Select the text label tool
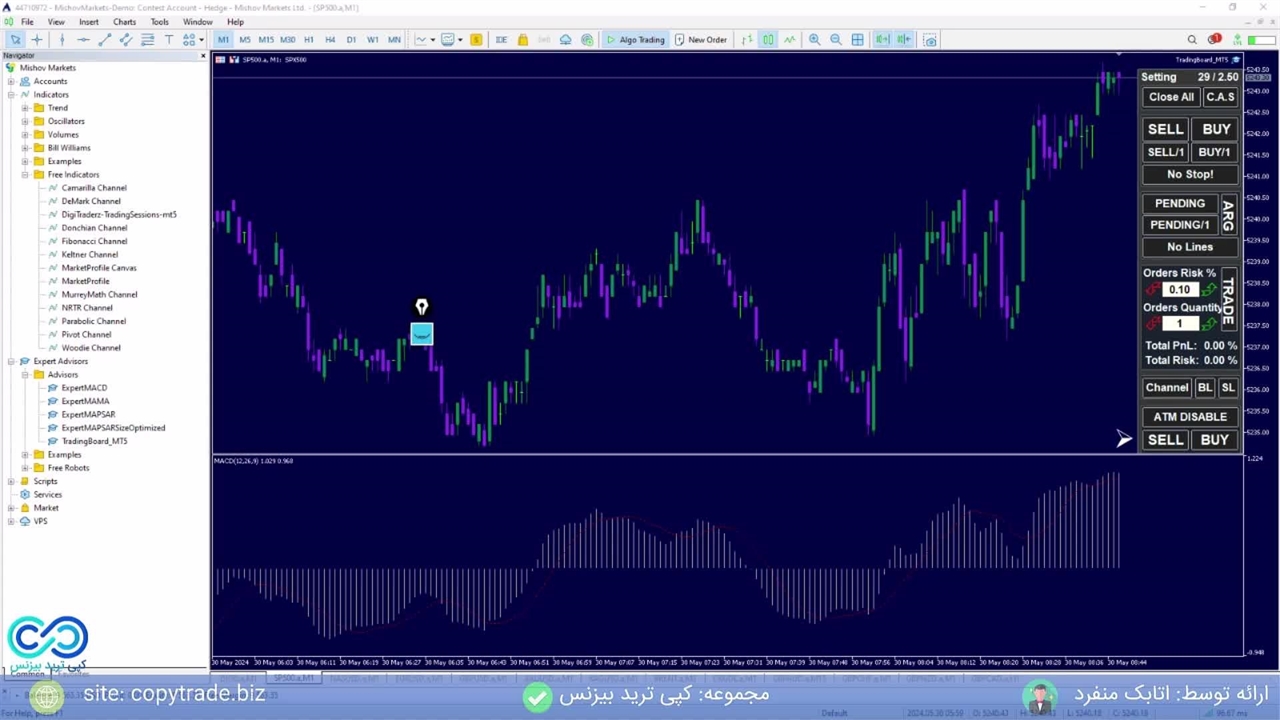 pos(168,40)
